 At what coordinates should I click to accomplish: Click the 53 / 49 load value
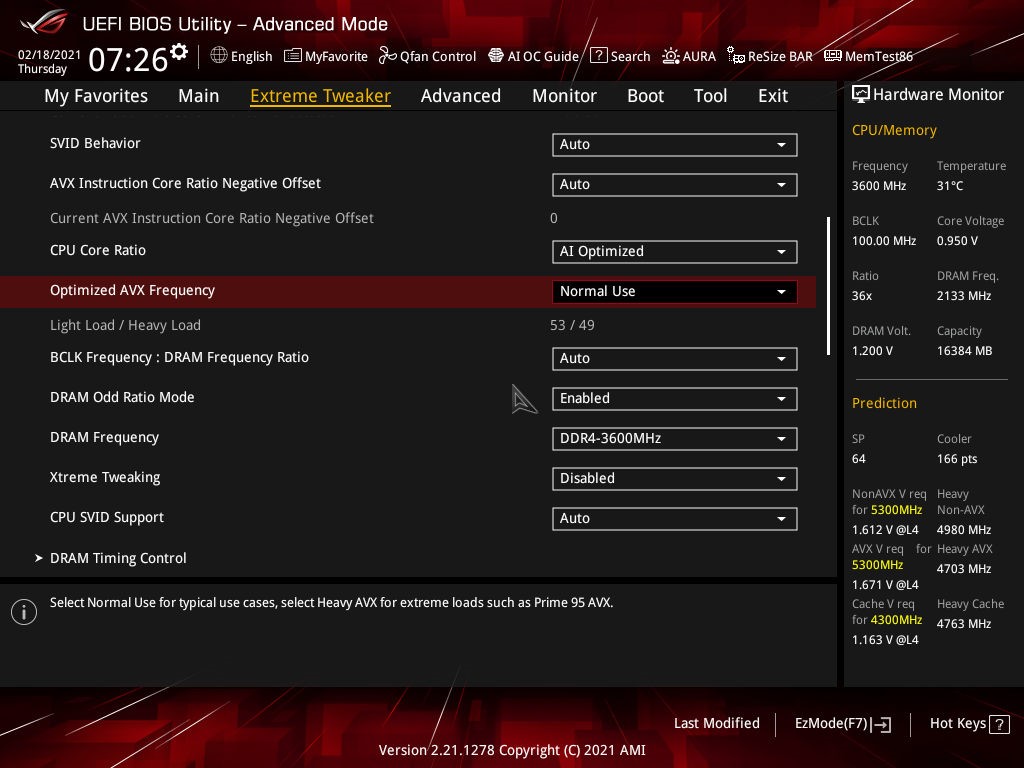(x=572, y=325)
